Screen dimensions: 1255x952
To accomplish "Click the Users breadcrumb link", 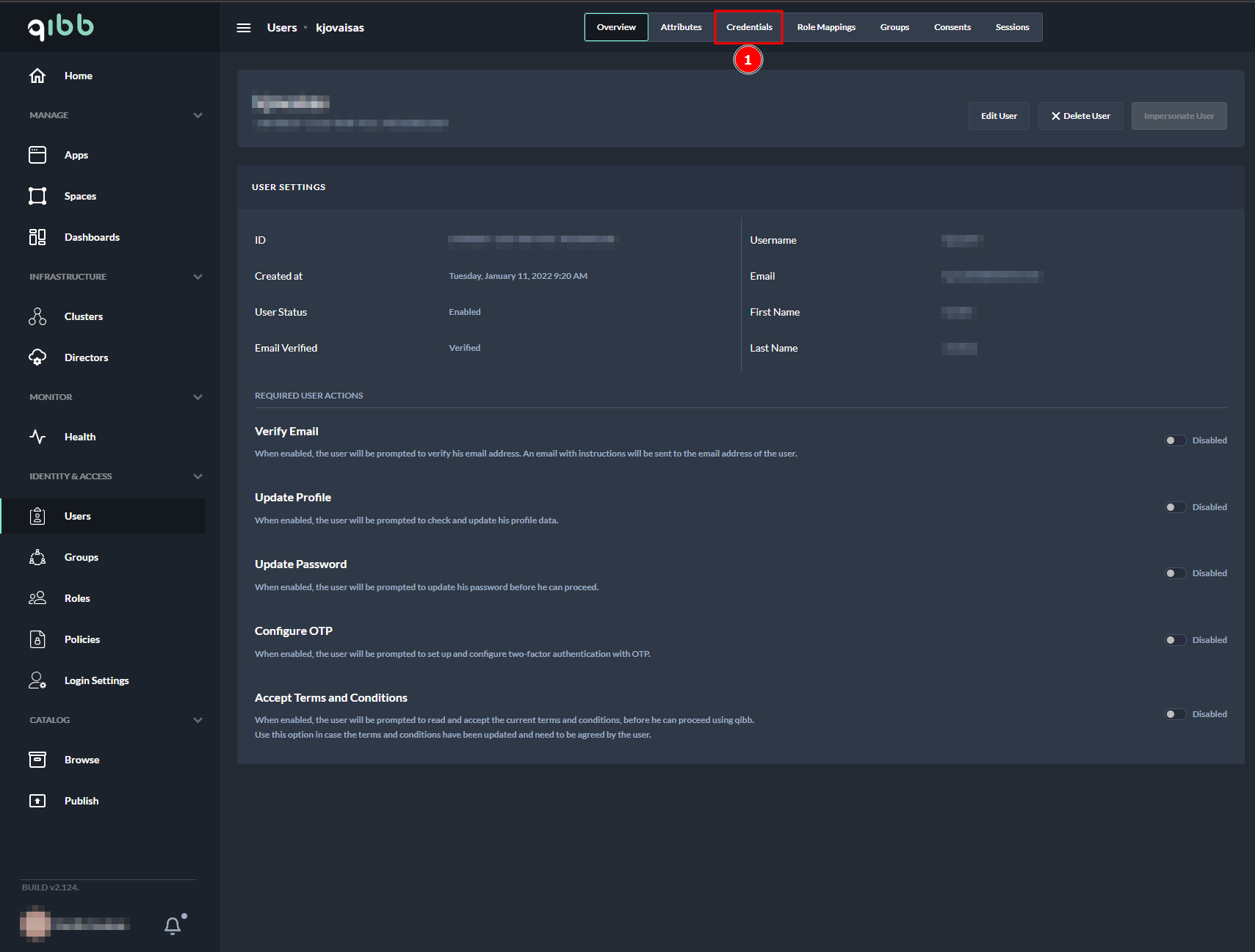I will 282,28.
